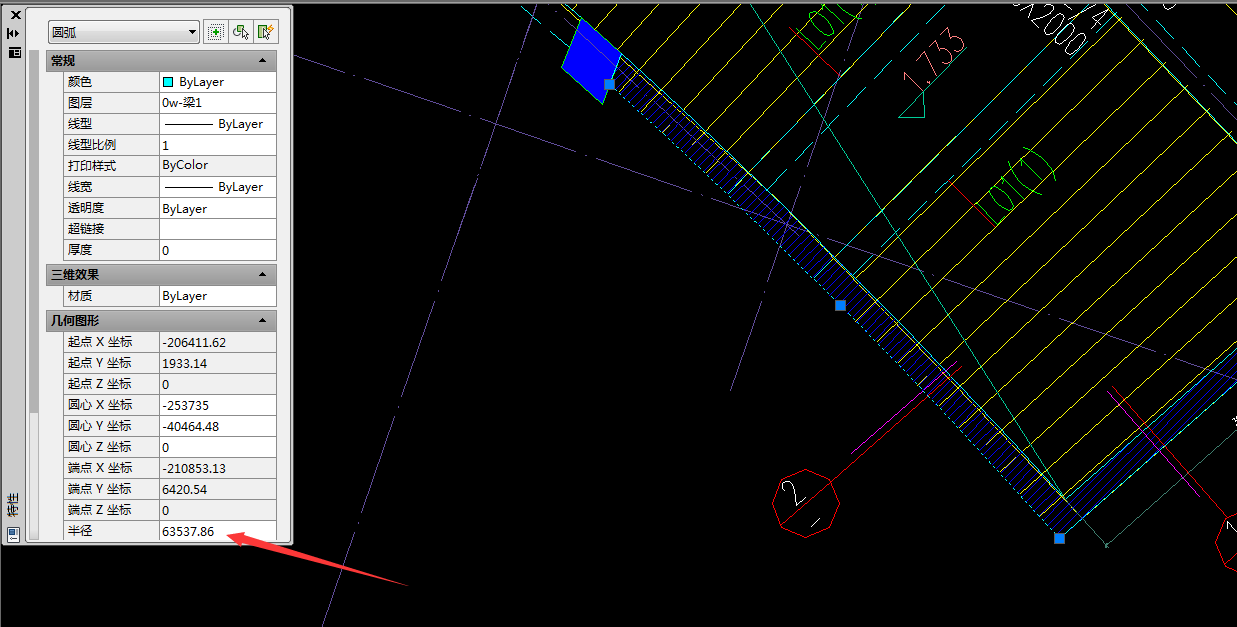
Task: Close the properties palette with X icon
Action: (x=15, y=15)
